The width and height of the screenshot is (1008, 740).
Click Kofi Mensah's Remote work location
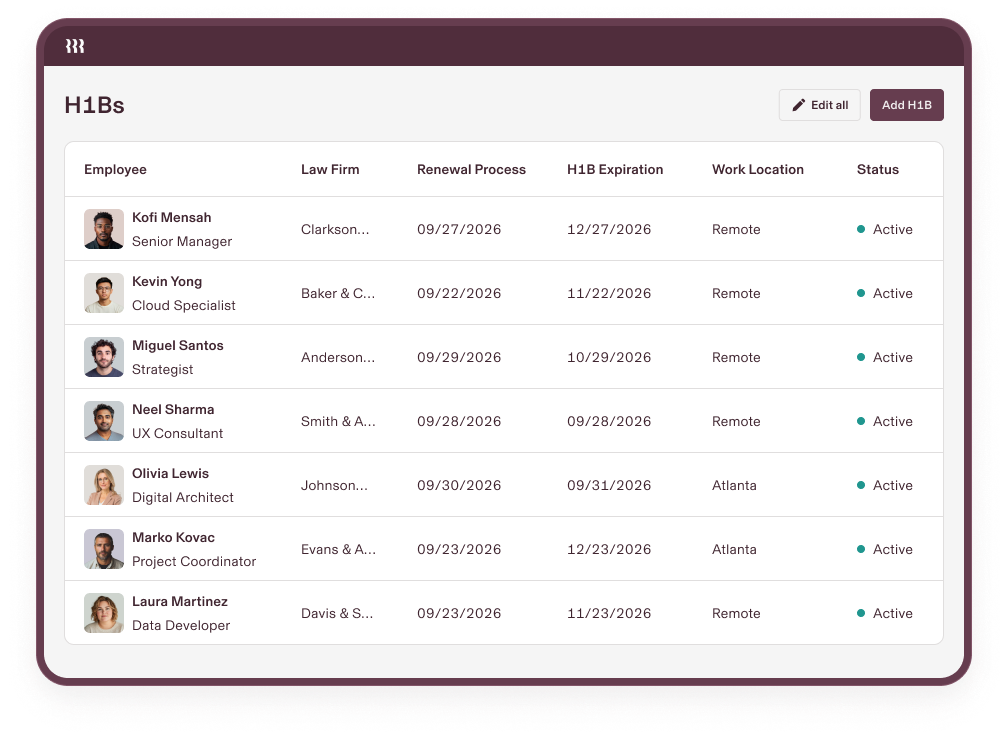point(736,229)
